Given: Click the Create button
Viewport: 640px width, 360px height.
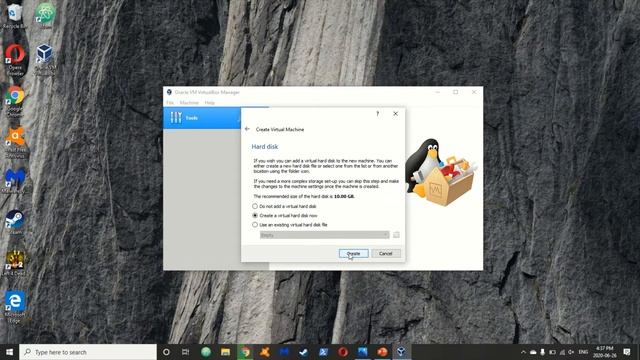Looking at the screenshot, I should click(353, 253).
